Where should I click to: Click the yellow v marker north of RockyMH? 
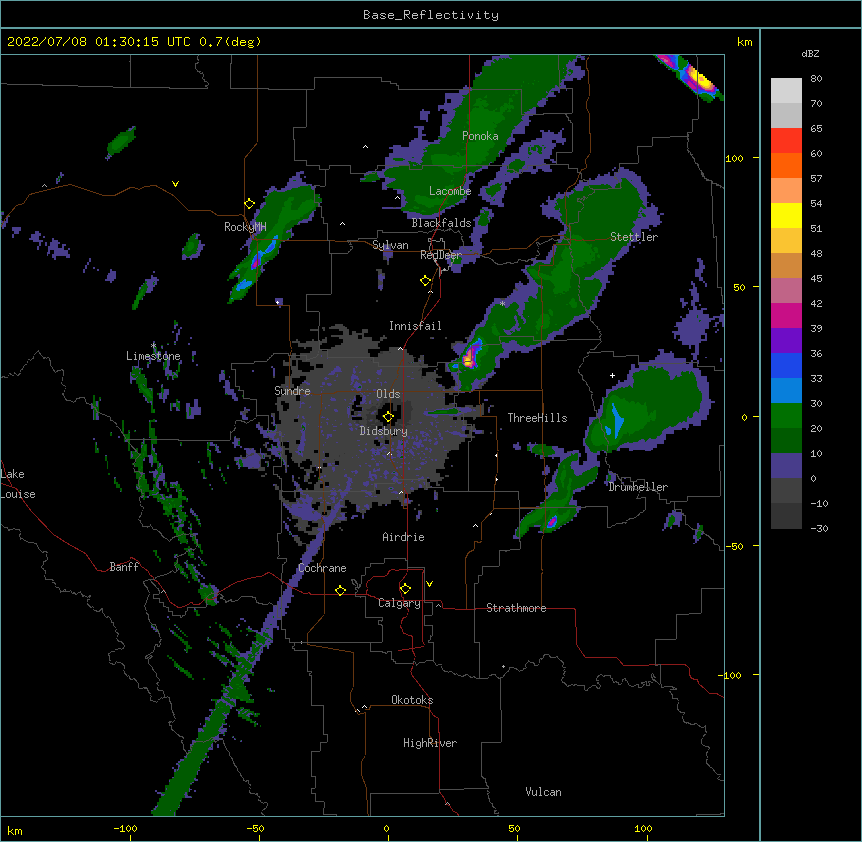point(175,184)
